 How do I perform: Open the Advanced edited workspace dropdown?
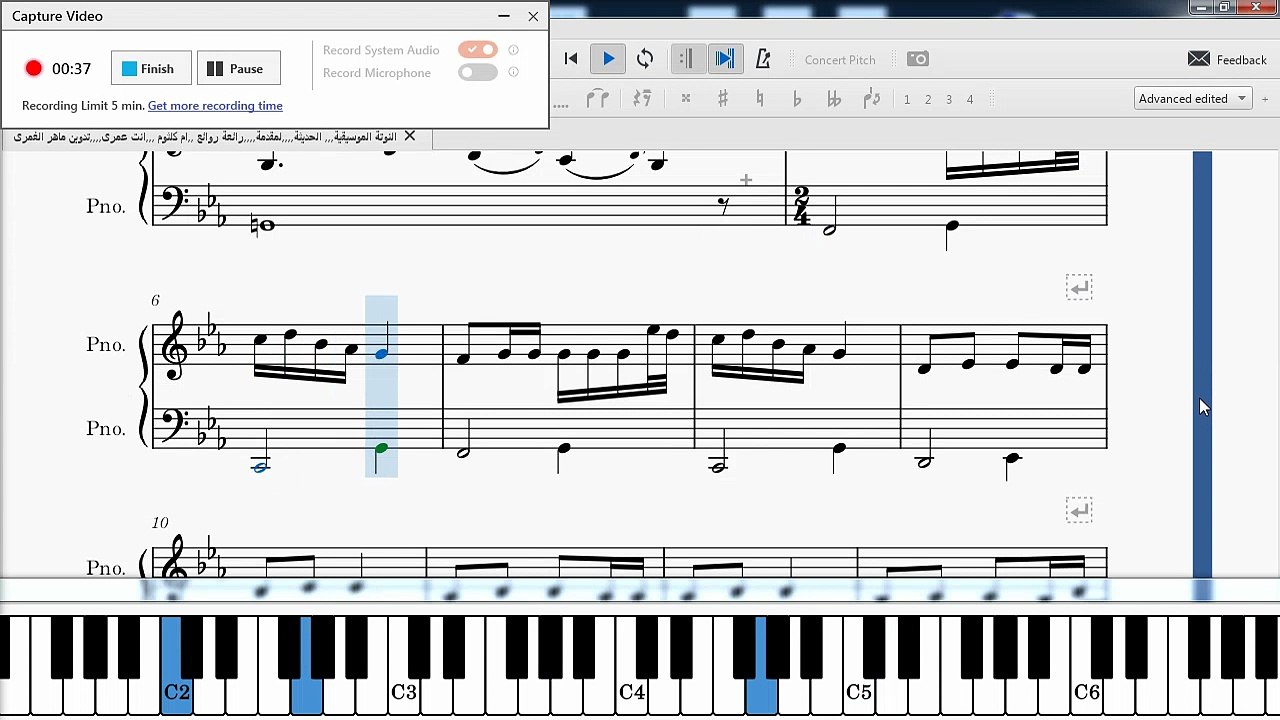(x=1193, y=98)
